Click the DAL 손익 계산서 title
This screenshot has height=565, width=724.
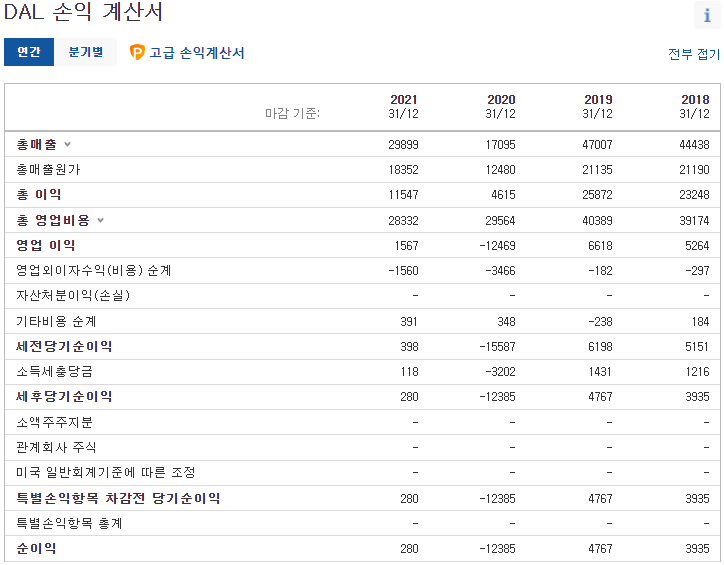point(83,12)
